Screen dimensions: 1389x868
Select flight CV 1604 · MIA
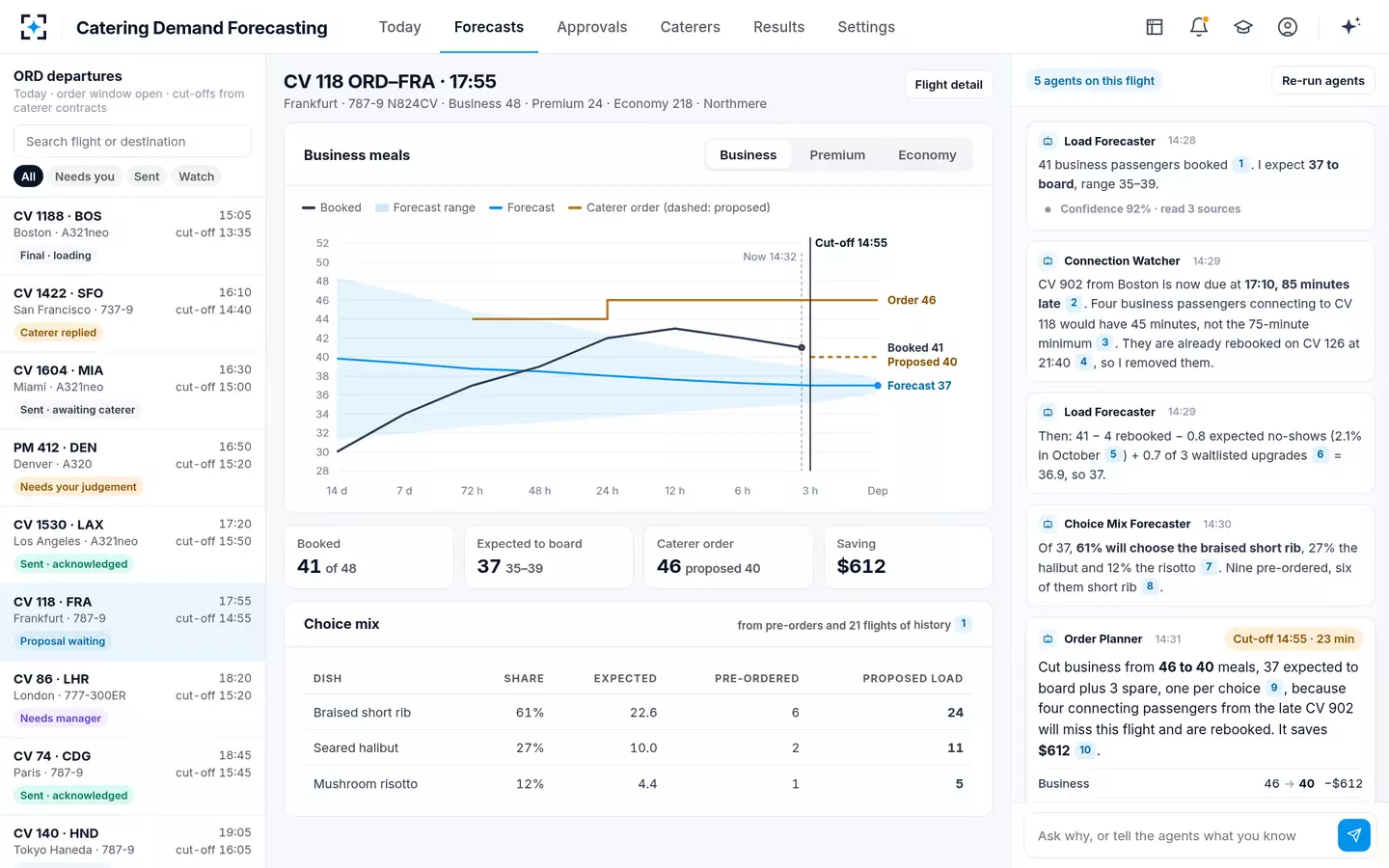point(132,391)
